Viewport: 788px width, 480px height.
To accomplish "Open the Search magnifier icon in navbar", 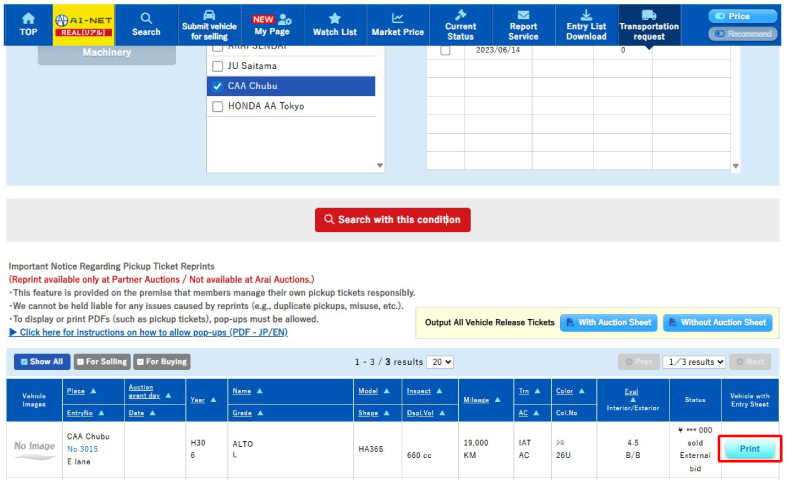I will (x=146, y=18).
